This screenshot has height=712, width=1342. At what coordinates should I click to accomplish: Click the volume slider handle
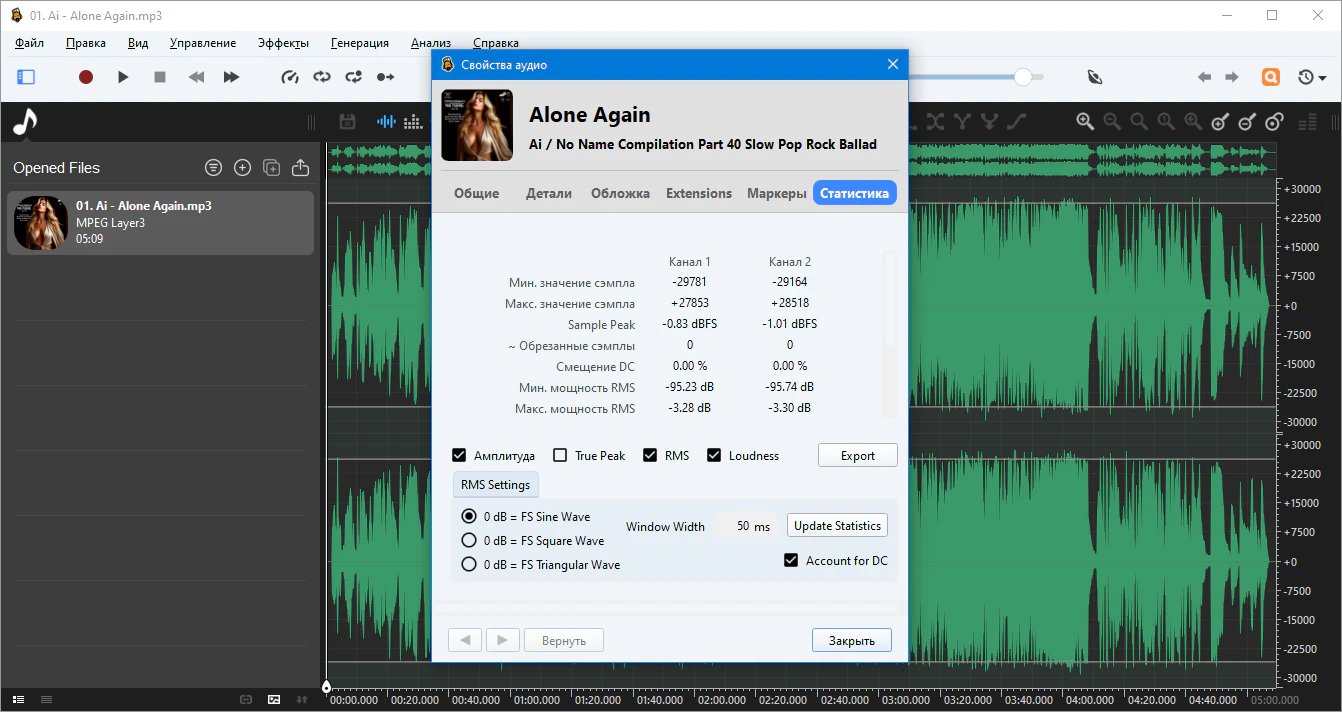click(x=1022, y=77)
